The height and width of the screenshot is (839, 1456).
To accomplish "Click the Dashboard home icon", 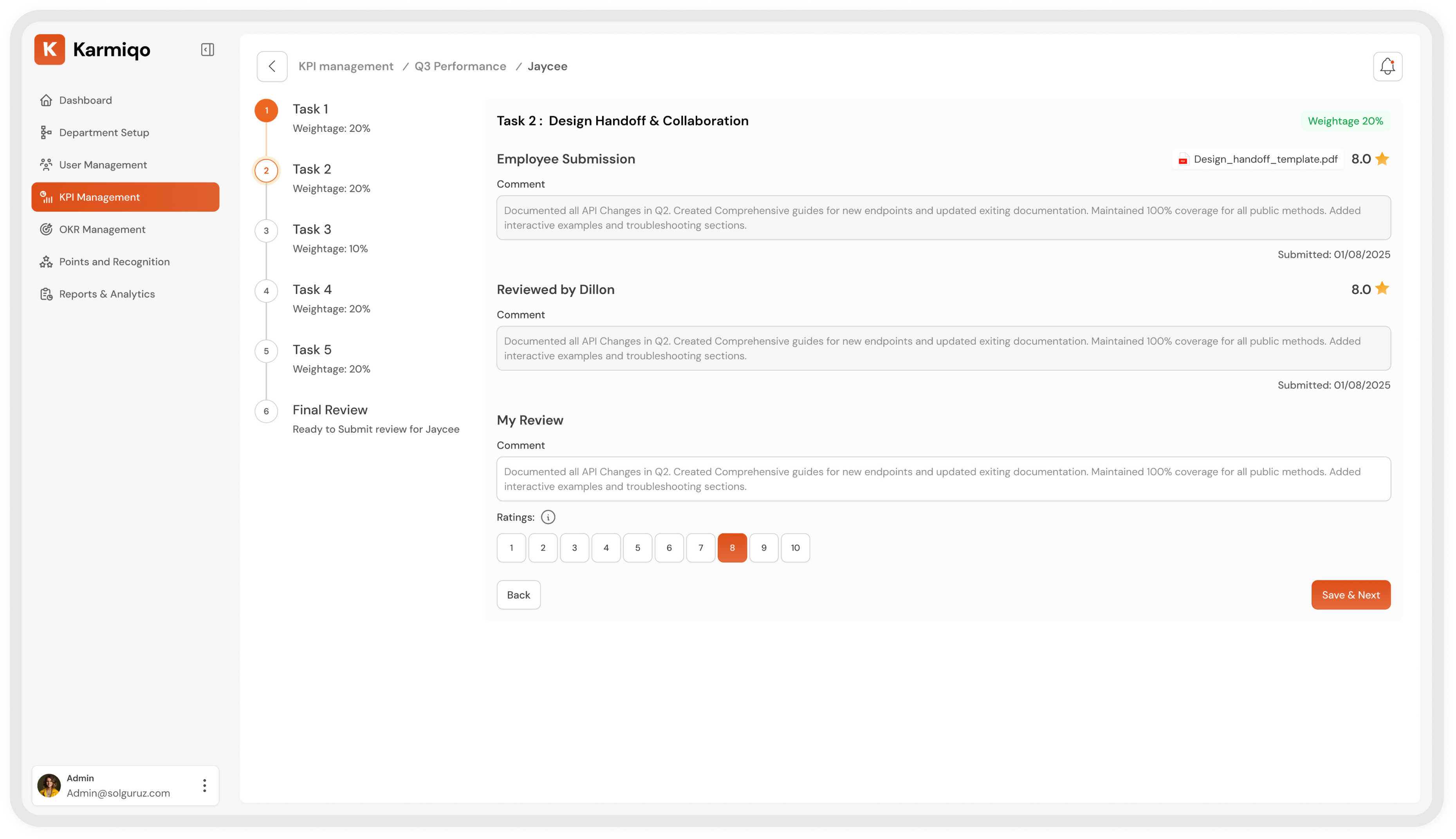I will click(46, 100).
